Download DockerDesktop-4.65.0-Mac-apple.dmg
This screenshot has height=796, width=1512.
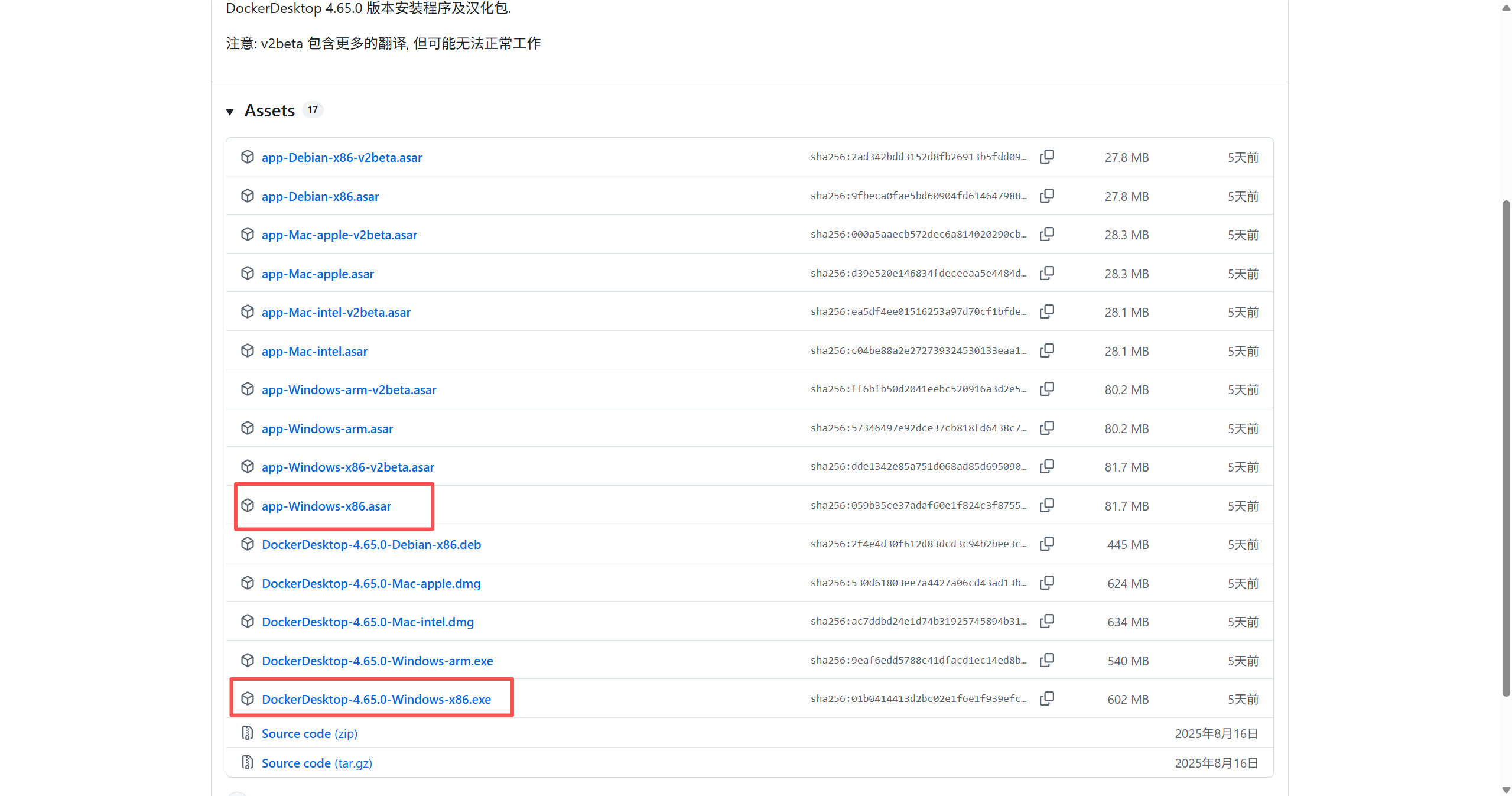pyautogui.click(x=370, y=584)
